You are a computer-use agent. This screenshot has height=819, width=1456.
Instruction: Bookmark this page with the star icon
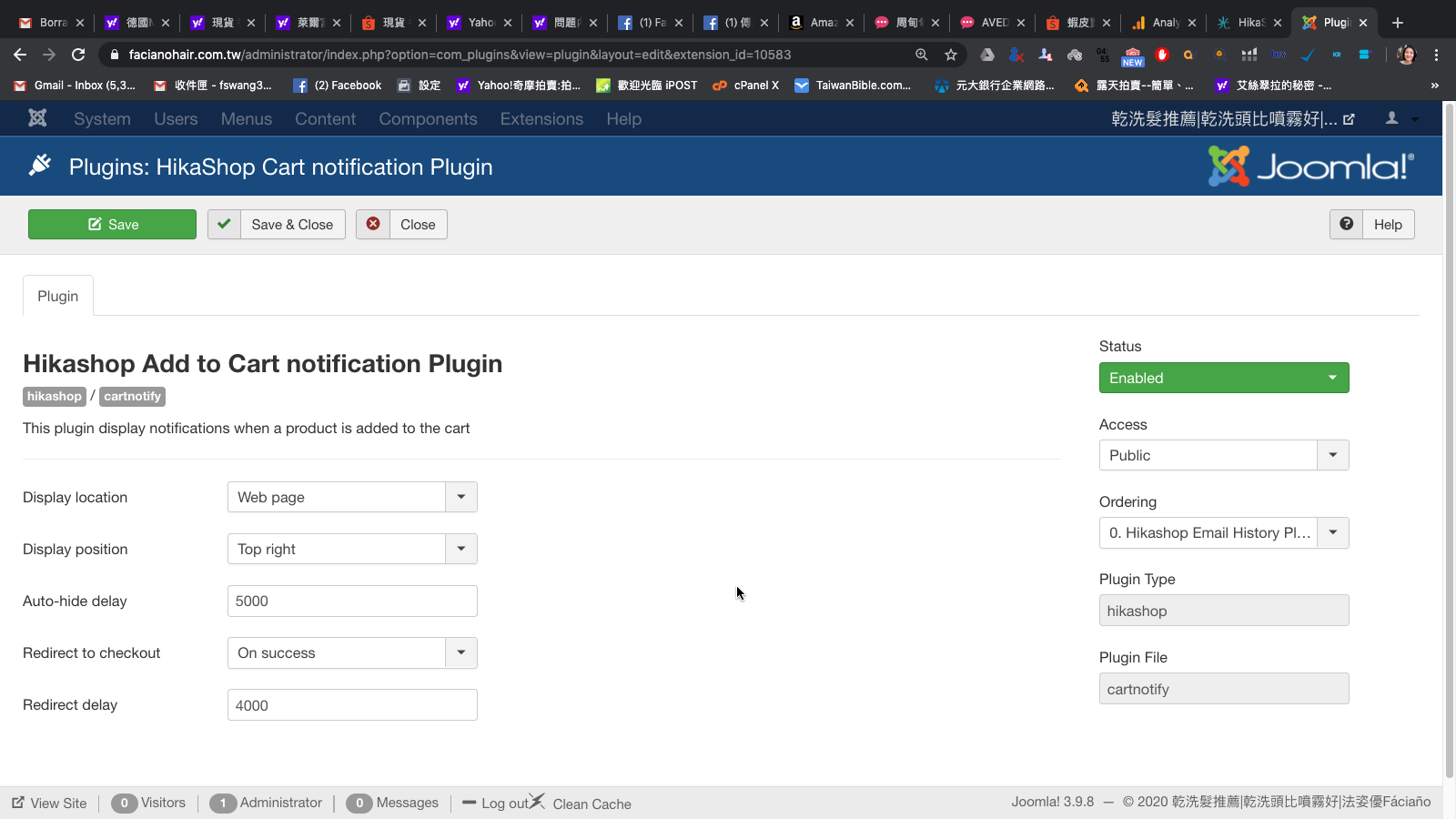pyautogui.click(x=951, y=55)
